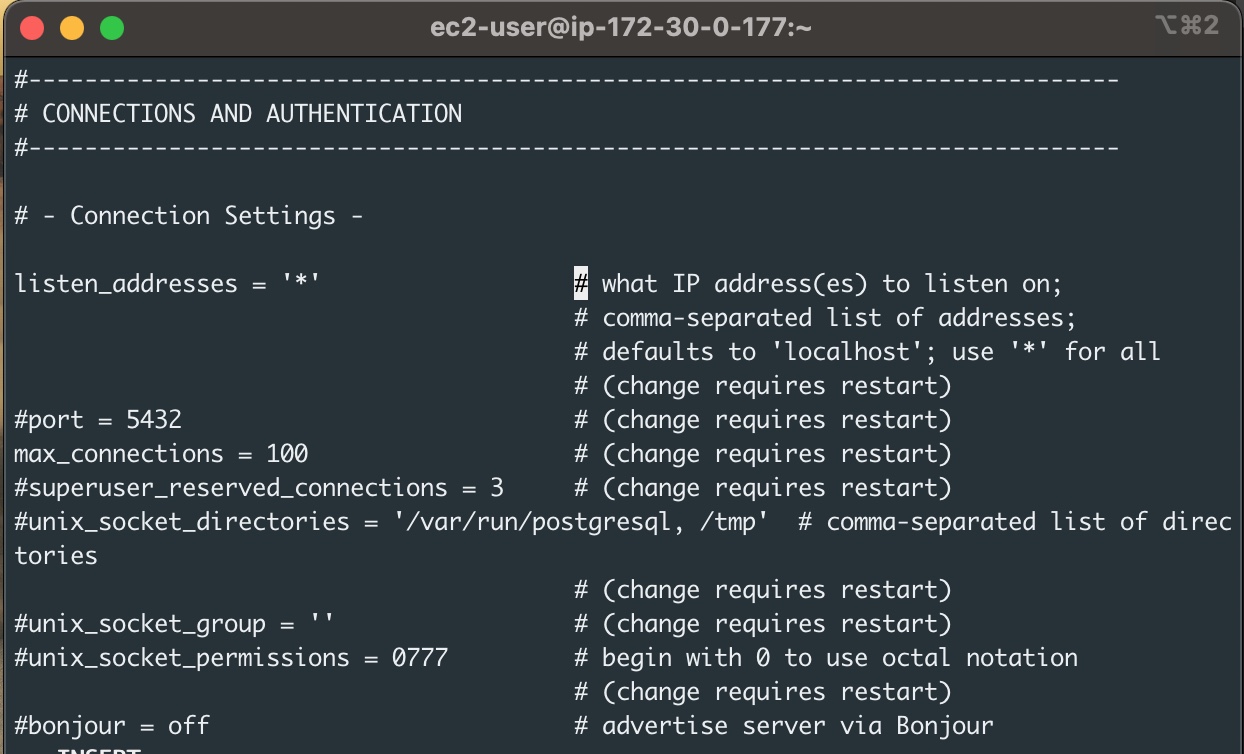Minimize the terminal using the yellow button
Viewport: 1244px width, 754px height.
coord(72,28)
